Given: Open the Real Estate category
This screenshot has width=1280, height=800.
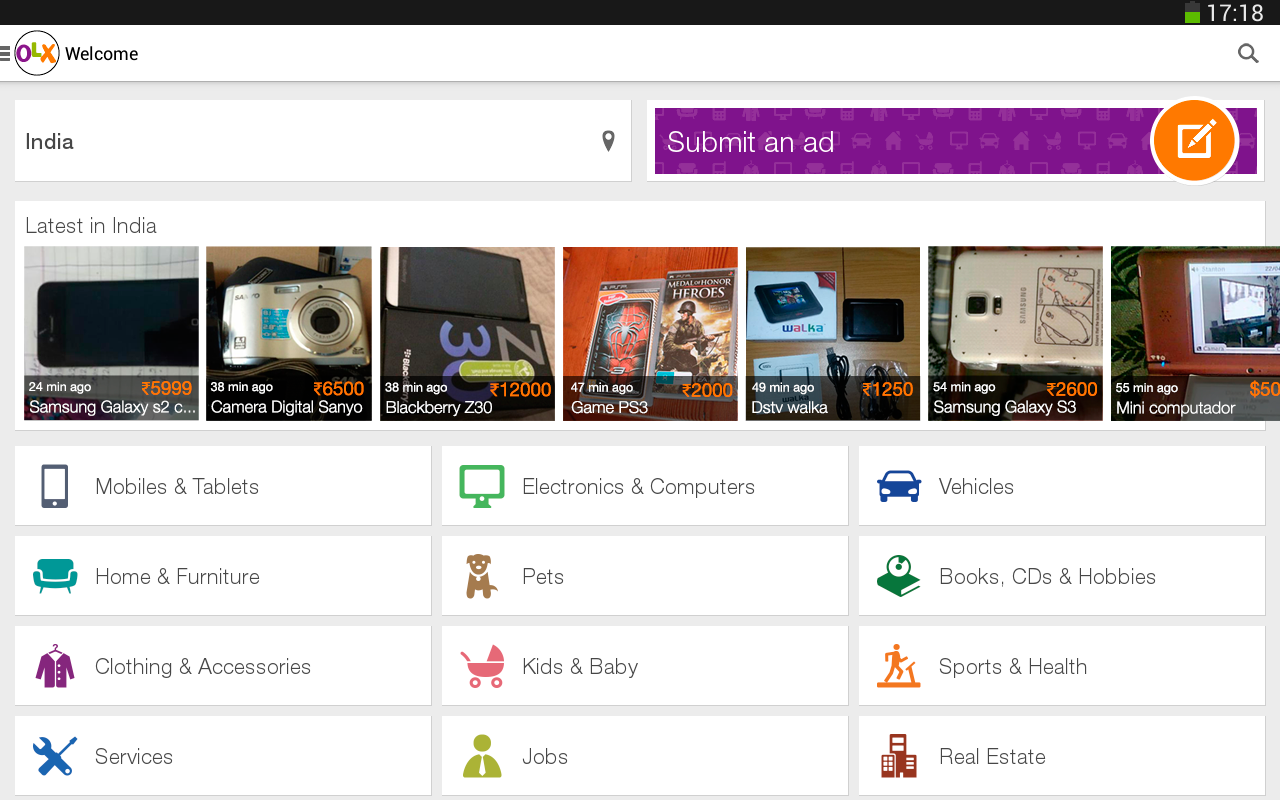Looking at the screenshot, I should click(1062, 756).
